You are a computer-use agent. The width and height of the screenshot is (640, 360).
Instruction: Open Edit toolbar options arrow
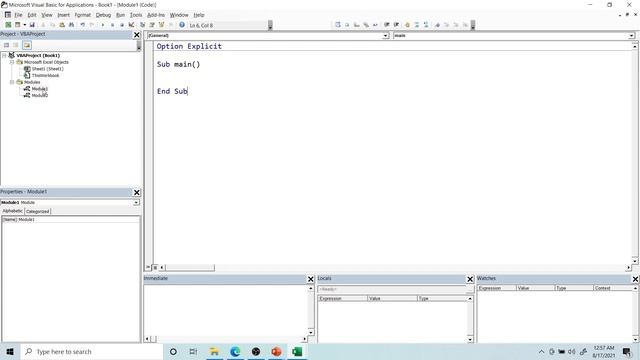pyautogui.click(x=473, y=25)
